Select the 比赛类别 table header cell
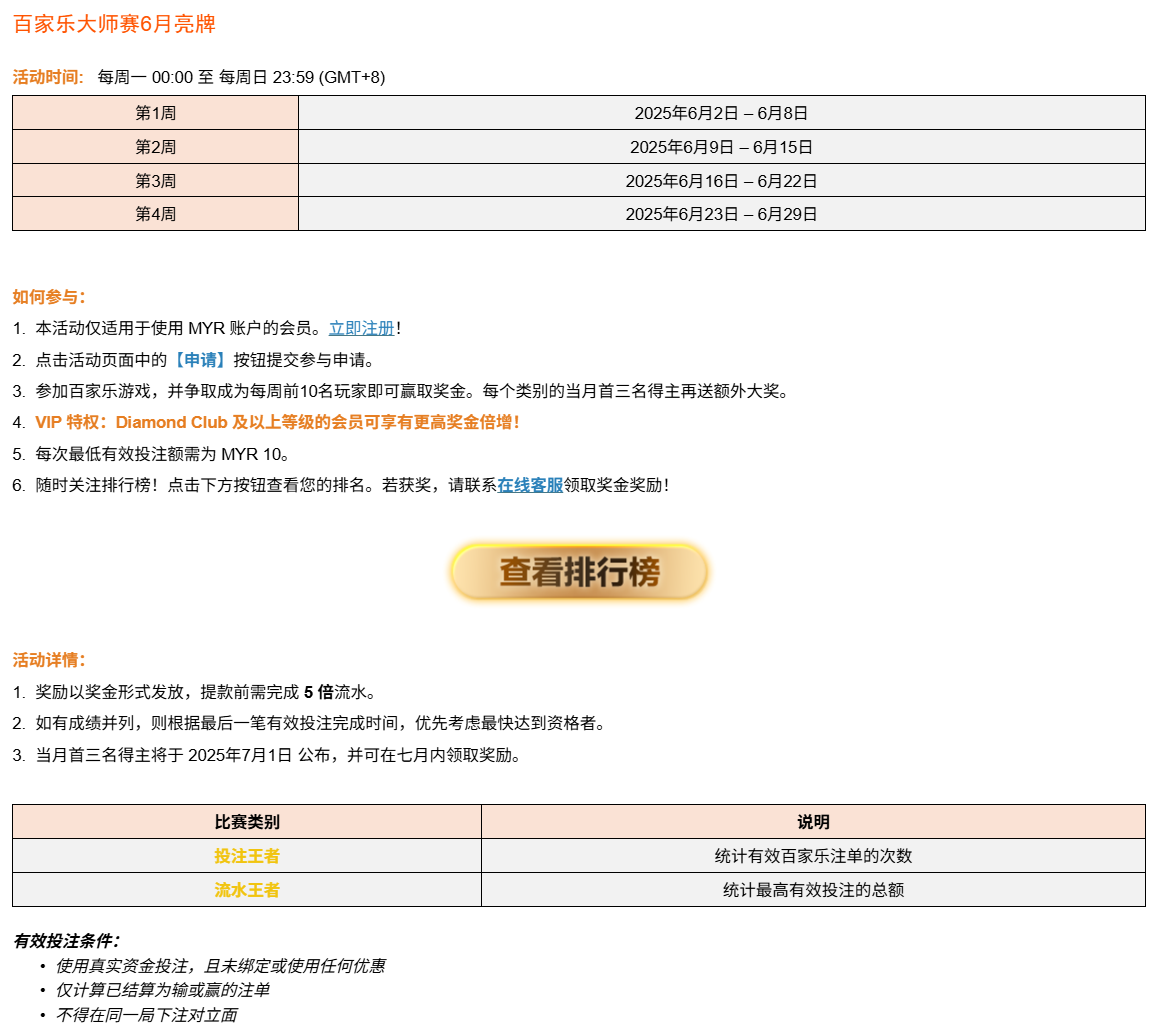The height and width of the screenshot is (1033, 1158). (246, 821)
